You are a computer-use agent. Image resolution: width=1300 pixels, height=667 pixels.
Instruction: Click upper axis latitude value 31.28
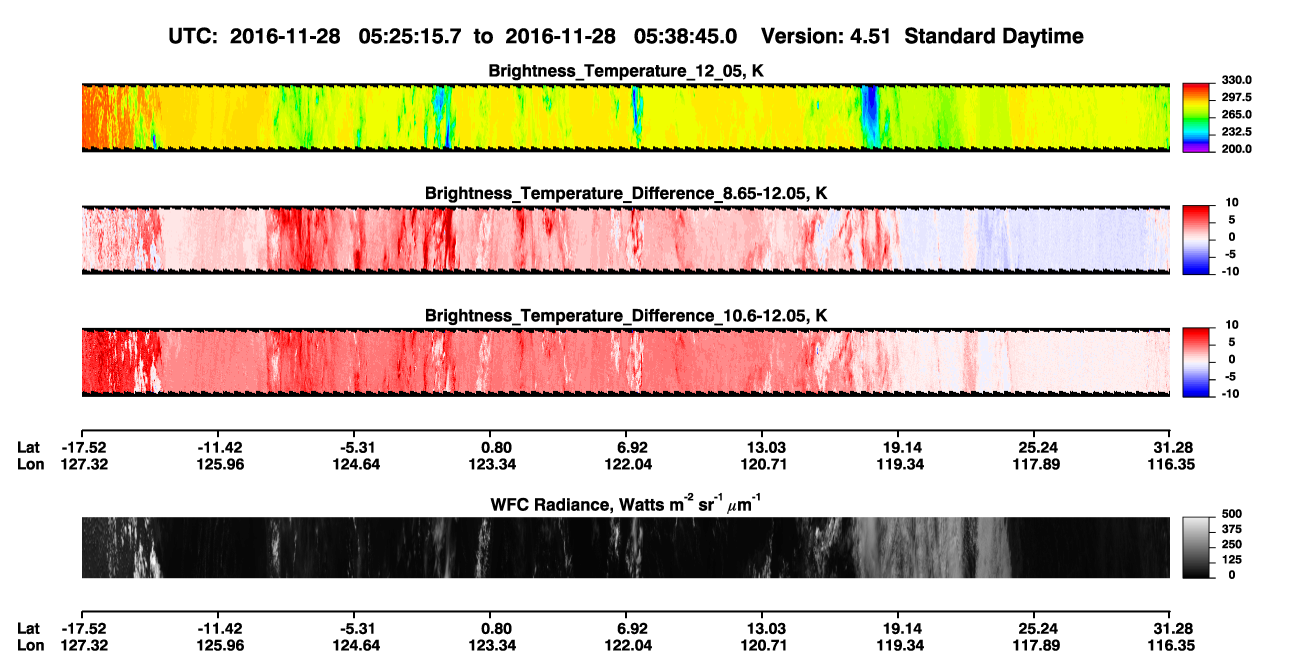coord(1174,447)
